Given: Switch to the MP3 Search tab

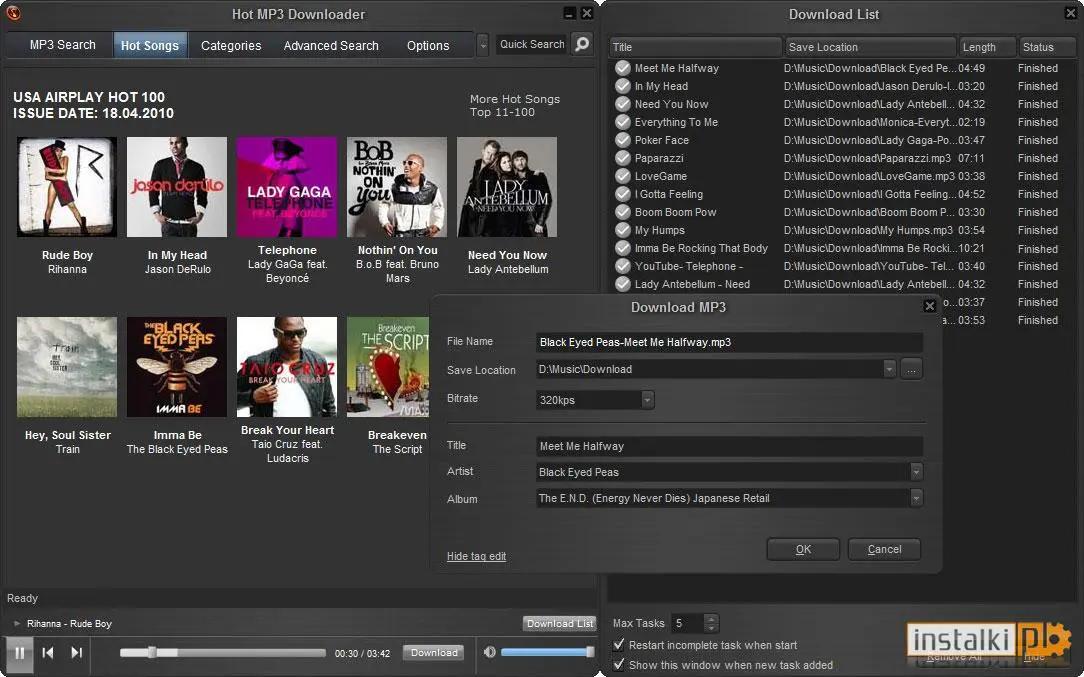Looking at the screenshot, I should 62,45.
